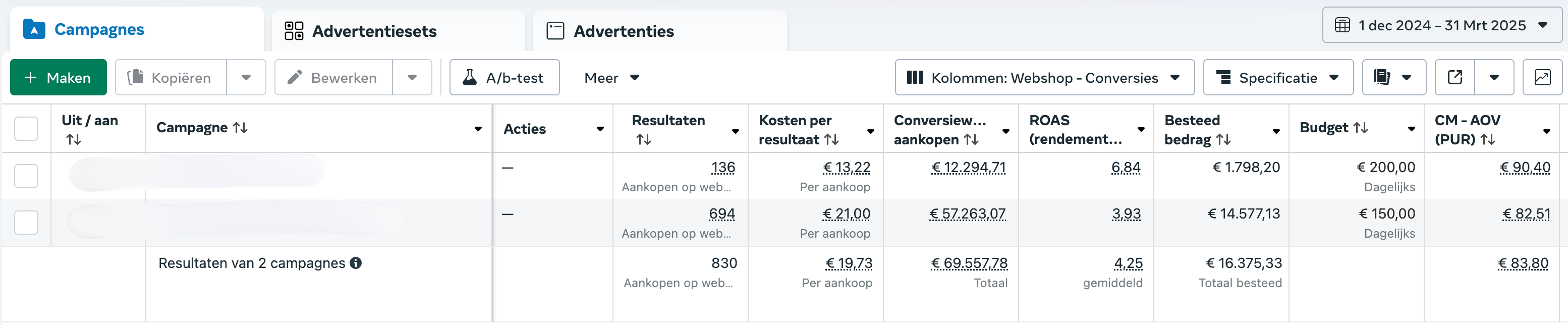Screen dimensions: 1568x325
Task: Open the date range 1 dec 2024 picker
Action: (1441, 25)
